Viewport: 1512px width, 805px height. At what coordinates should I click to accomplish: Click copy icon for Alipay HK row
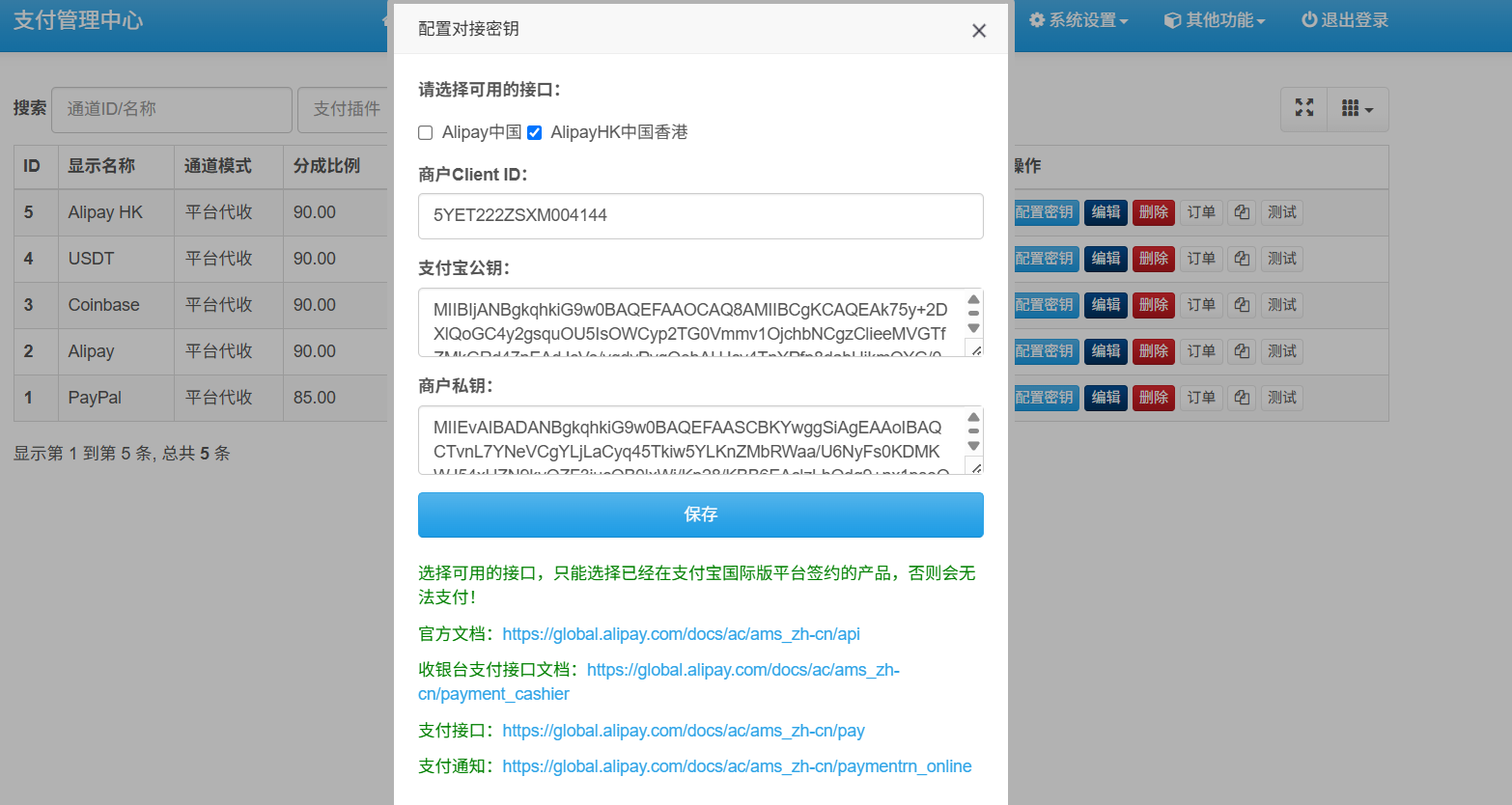[1242, 212]
